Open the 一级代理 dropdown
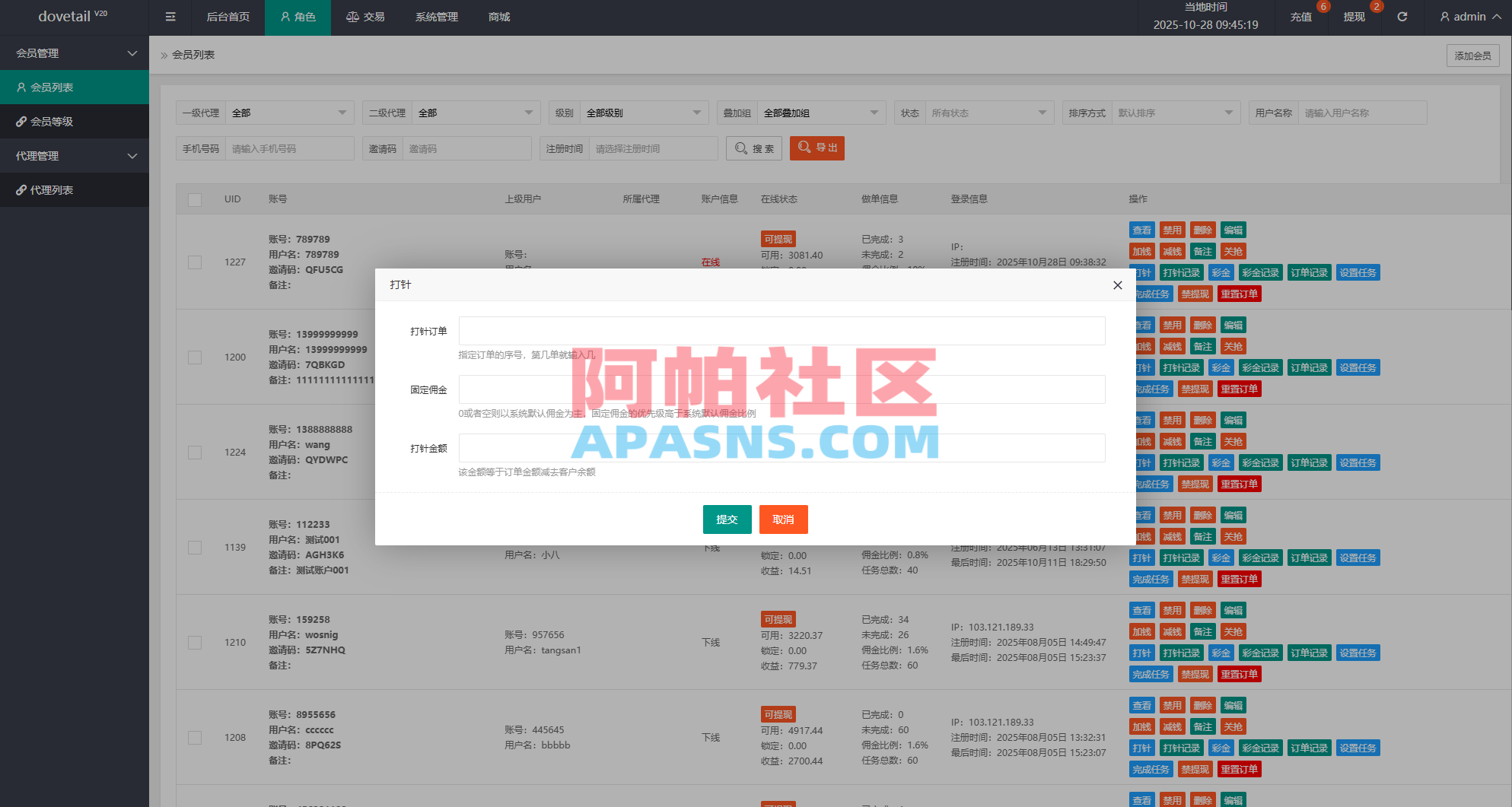Viewport: 1512px width, 807px height. [290, 113]
